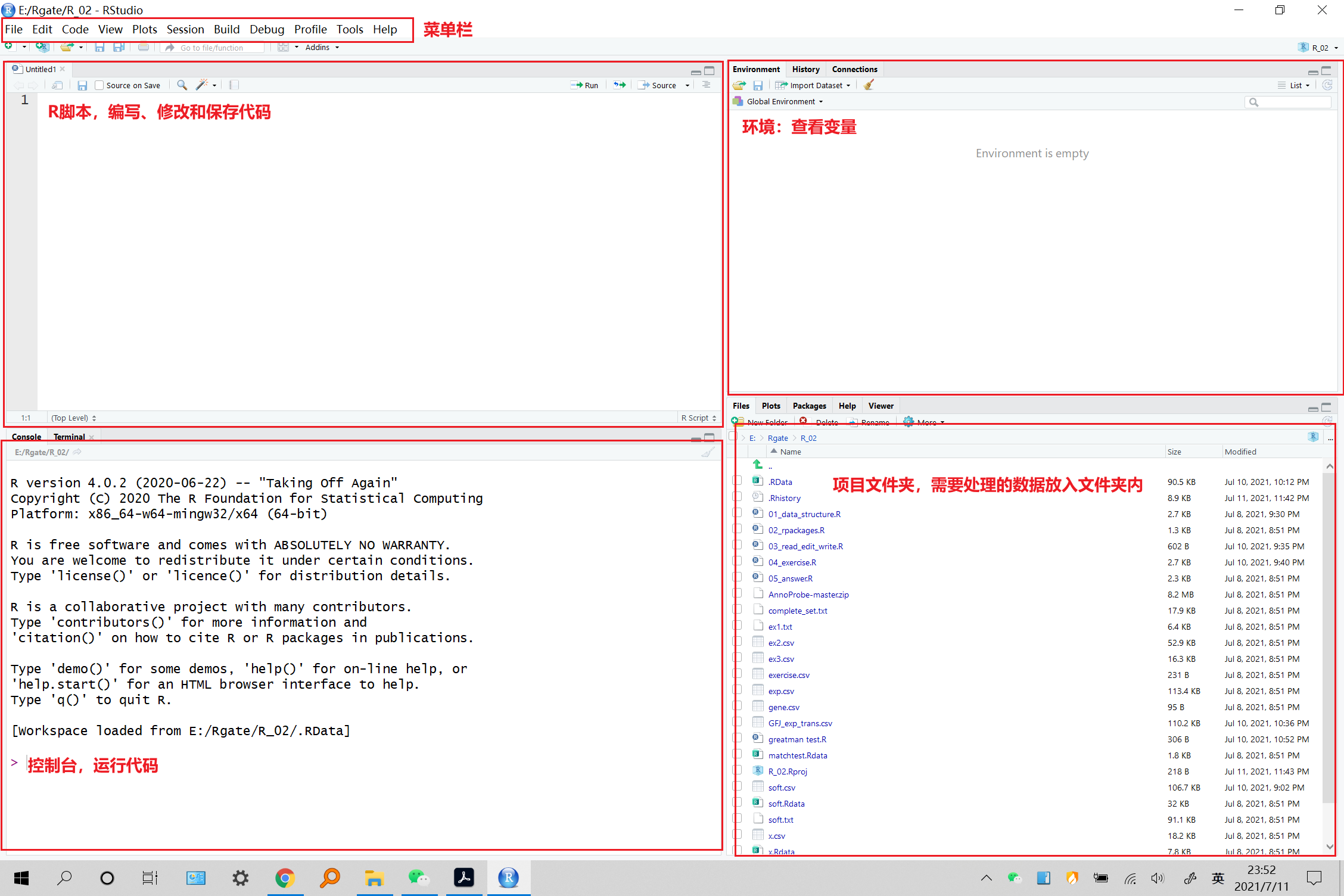Open the greatman test.R file
The height and width of the screenshot is (896, 1344).
[797, 739]
